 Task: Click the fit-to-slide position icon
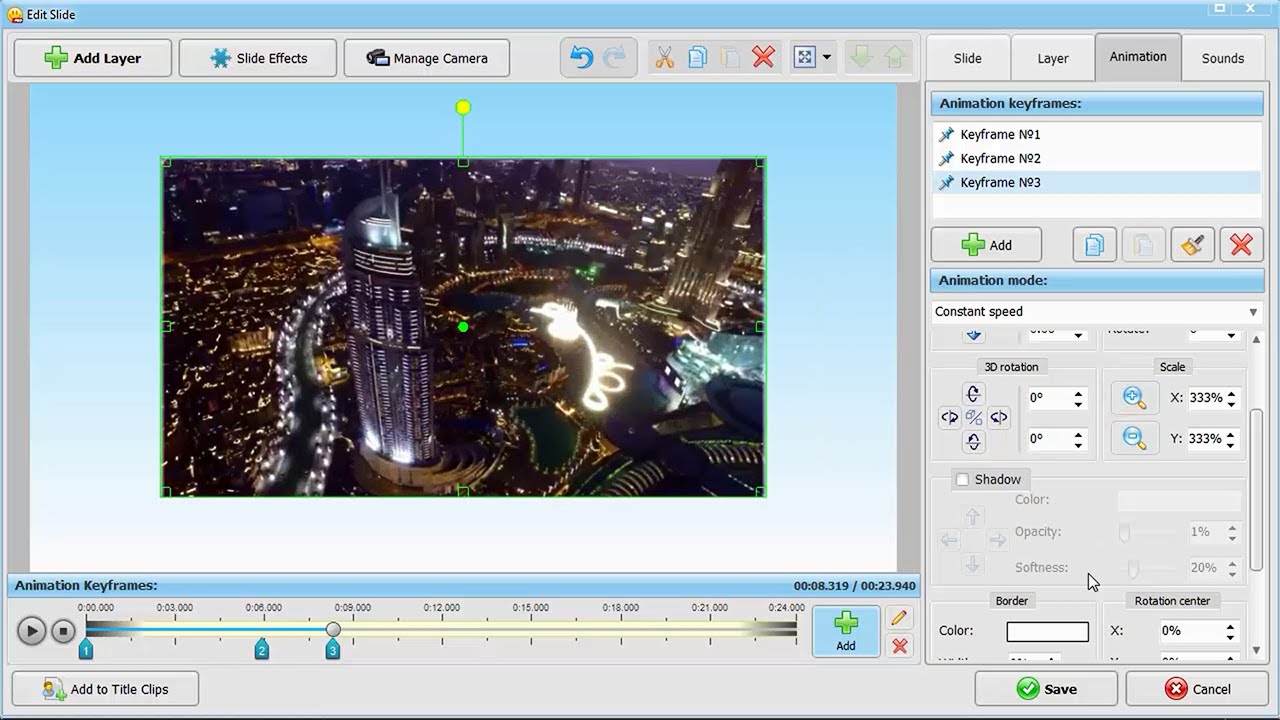pos(805,58)
